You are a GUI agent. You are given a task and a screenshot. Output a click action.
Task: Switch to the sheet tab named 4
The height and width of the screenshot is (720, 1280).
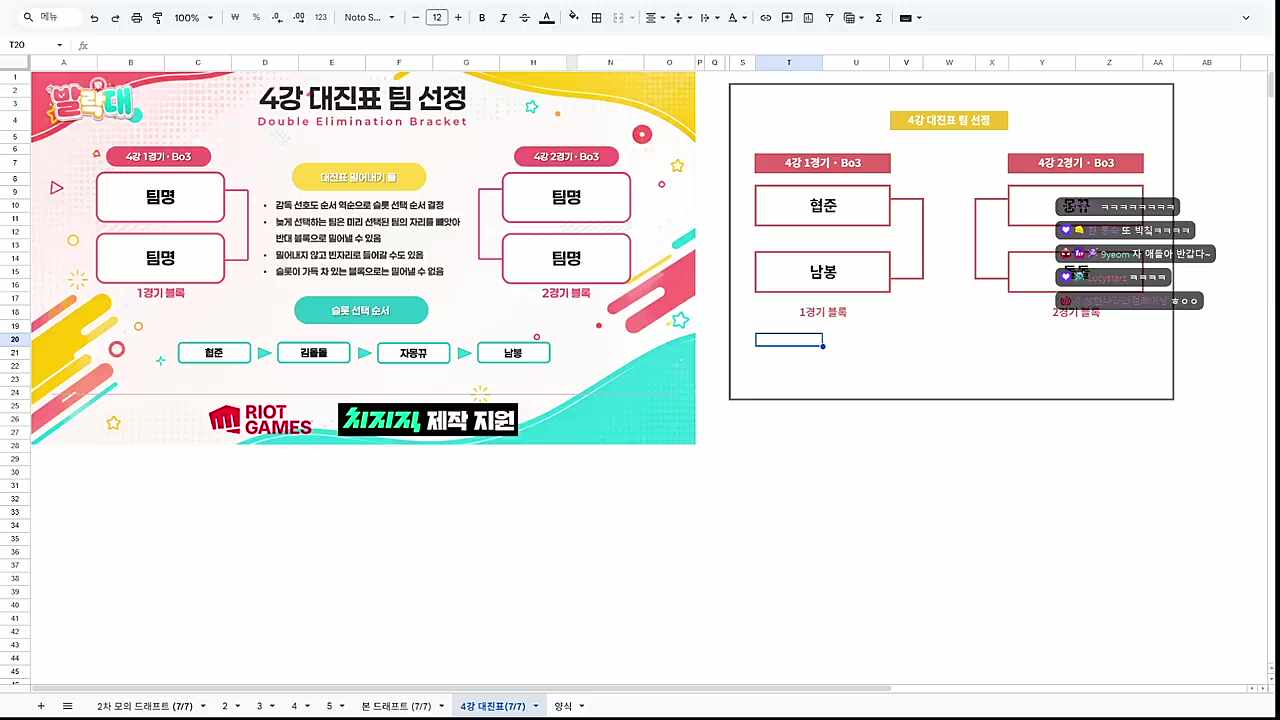point(294,706)
